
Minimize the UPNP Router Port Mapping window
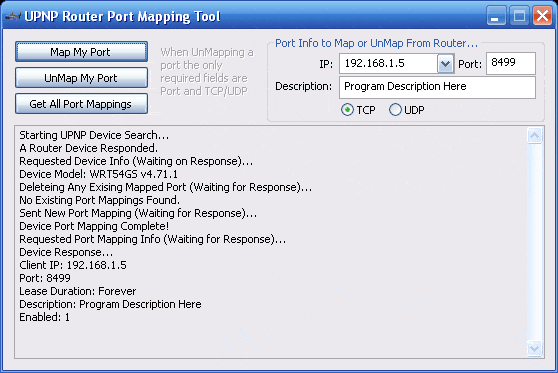coord(496,16)
